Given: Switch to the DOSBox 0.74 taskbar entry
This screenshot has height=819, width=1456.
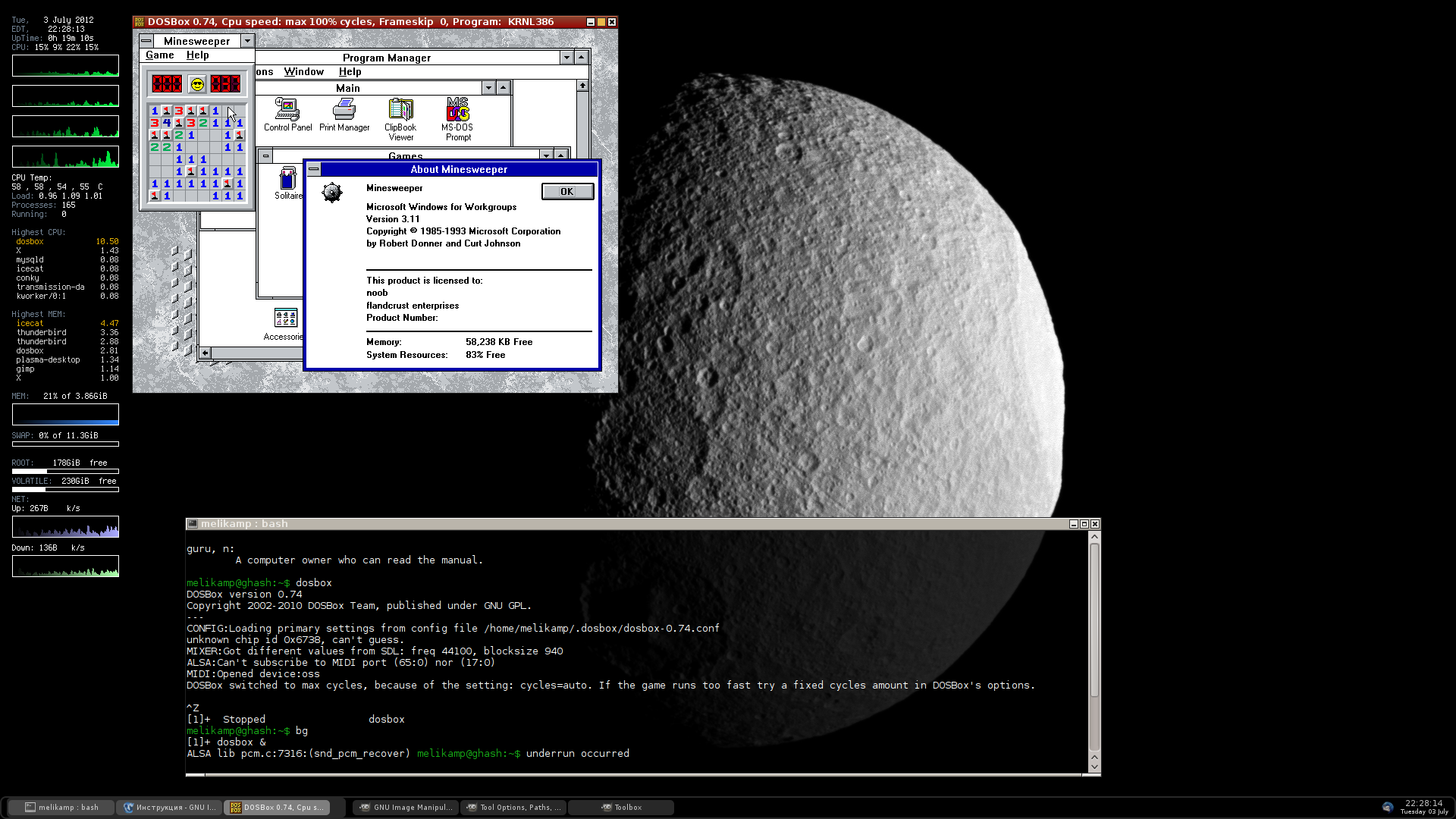Looking at the screenshot, I should [x=277, y=808].
